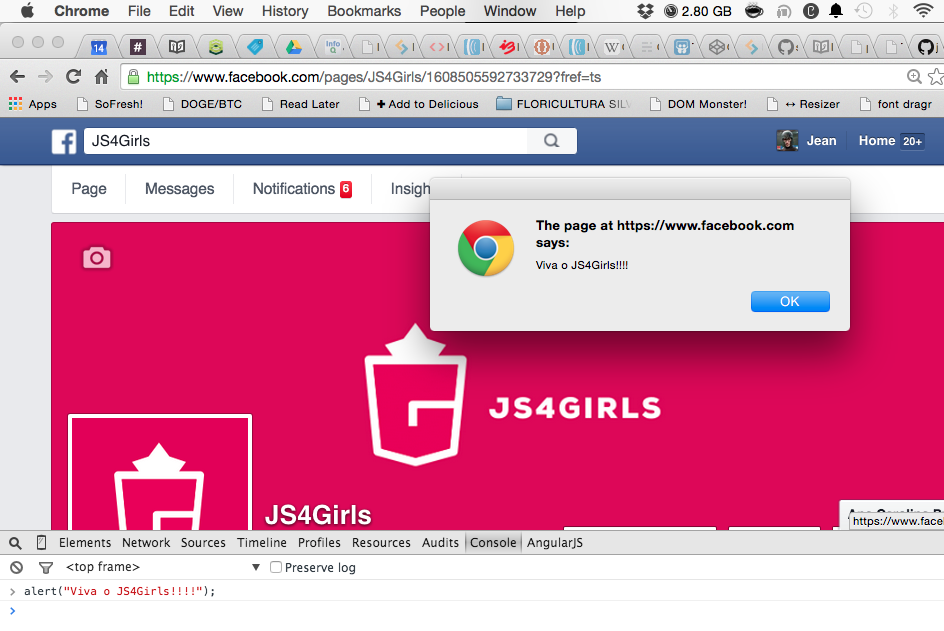Click the browser forward arrow
The image size is (944, 631).
tap(45, 76)
